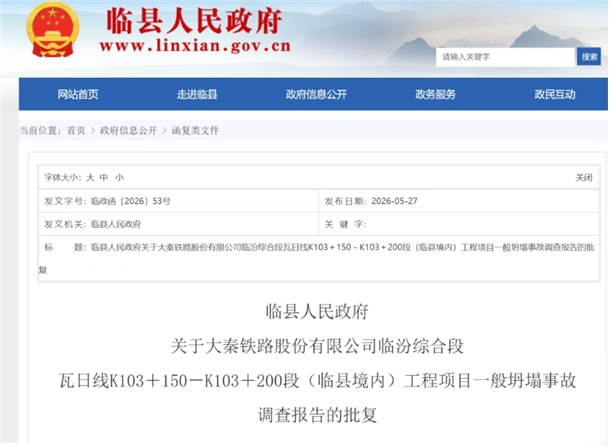610x446 pixels.
Task: Click the national emblem logo
Action: [x=53, y=30]
